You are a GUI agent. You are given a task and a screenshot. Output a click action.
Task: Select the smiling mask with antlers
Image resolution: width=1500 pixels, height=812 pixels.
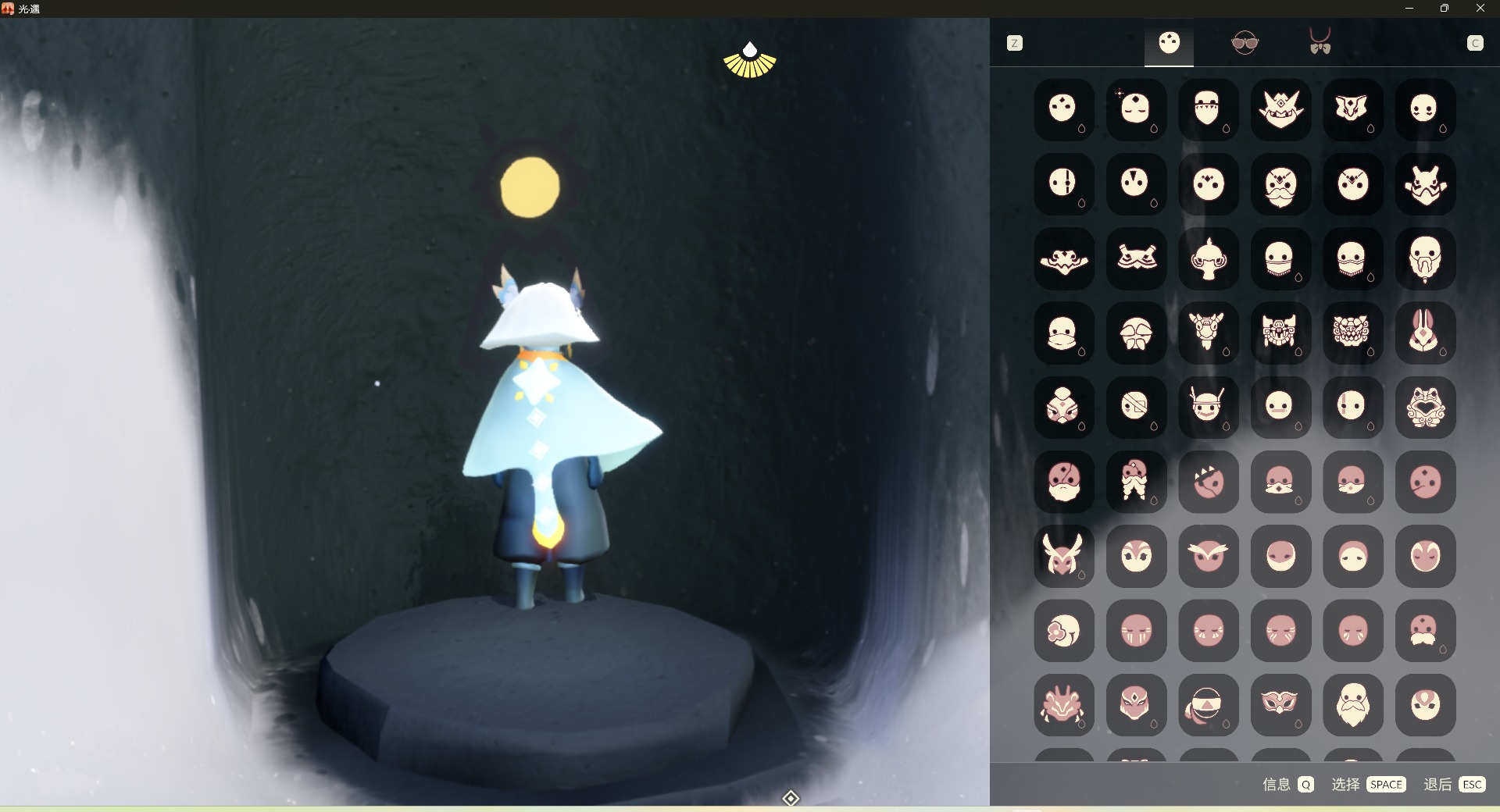1209,408
